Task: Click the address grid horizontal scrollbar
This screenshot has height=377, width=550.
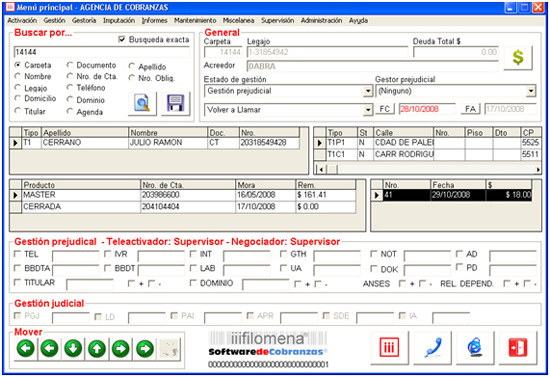Action: click(x=428, y=169)
